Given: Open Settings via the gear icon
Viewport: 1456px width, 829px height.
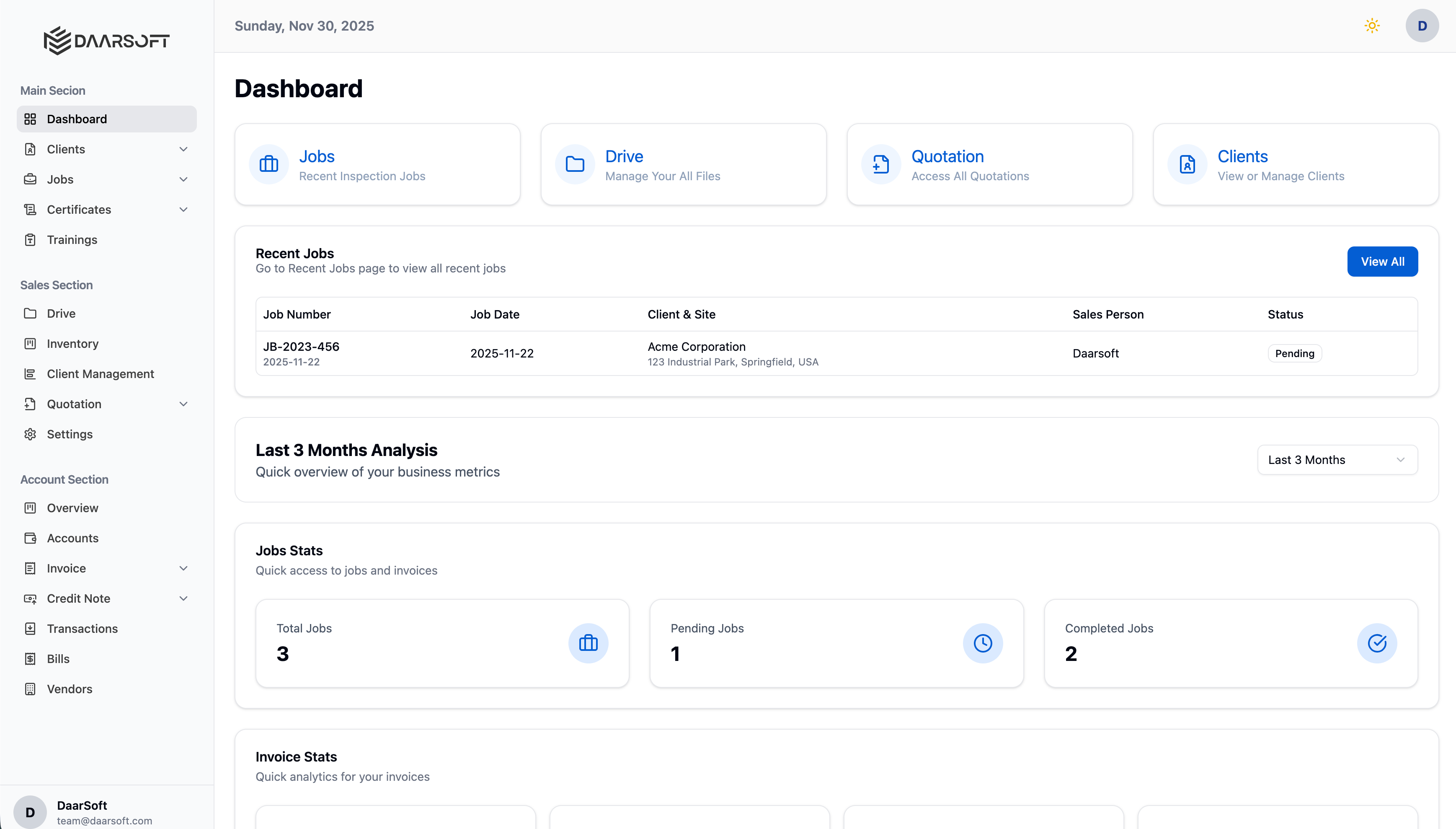Looking at the screenshot, I should point(30,434).
